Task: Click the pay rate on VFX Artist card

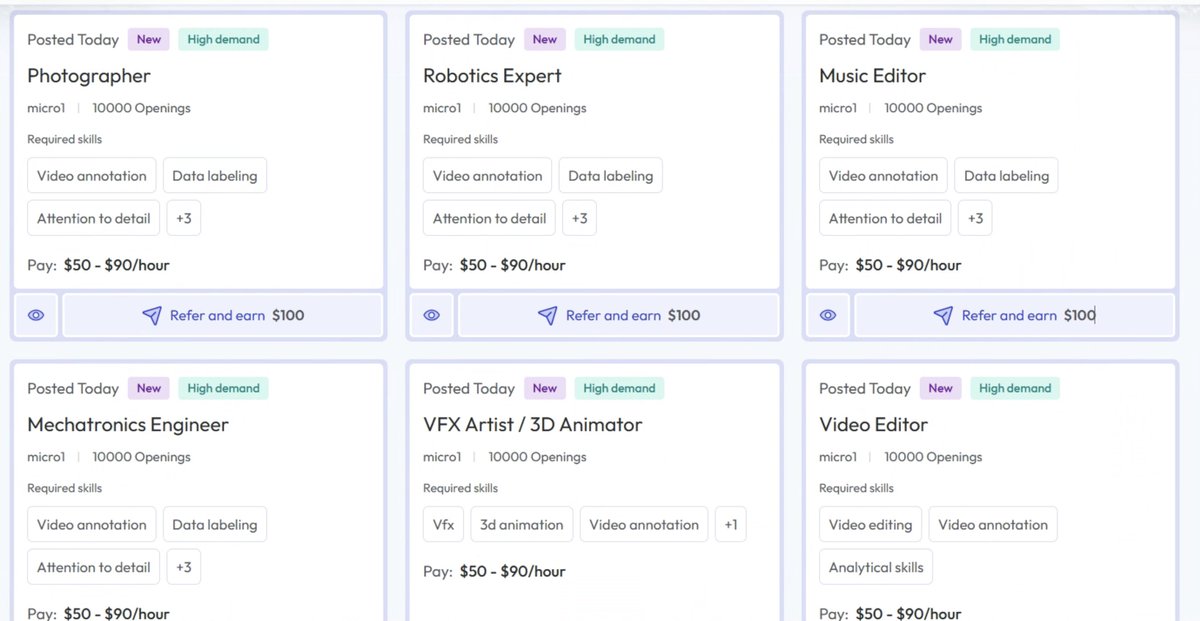Action: click(512, 572)
